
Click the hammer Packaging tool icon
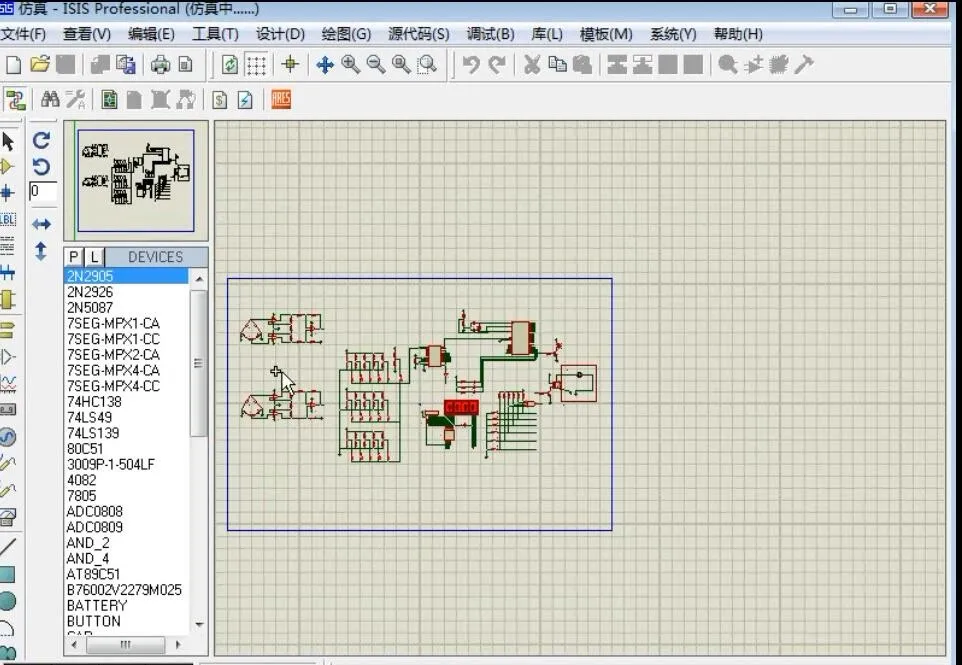point(804,64)
